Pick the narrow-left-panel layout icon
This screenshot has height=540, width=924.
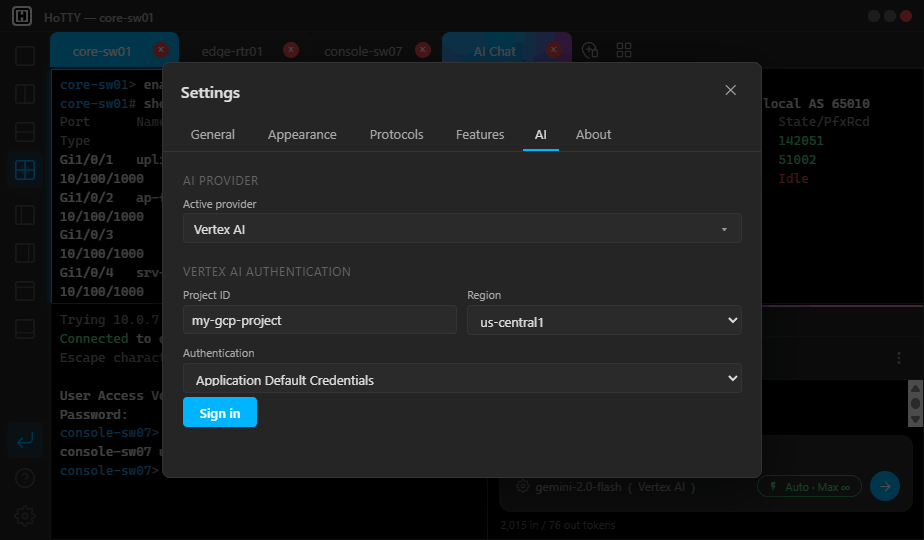[x=25, y=215]
